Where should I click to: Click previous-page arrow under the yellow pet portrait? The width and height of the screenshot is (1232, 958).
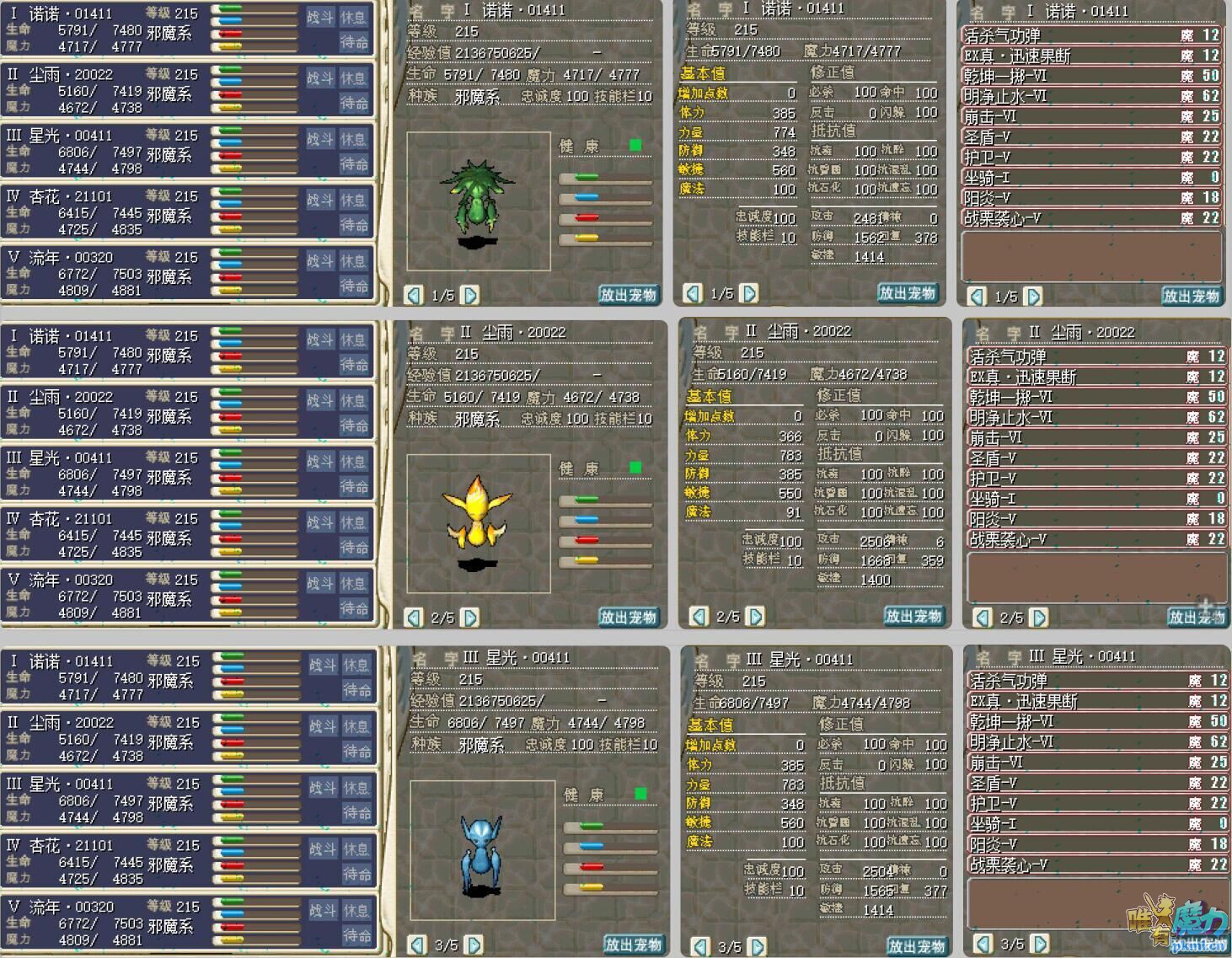(413, 618)
